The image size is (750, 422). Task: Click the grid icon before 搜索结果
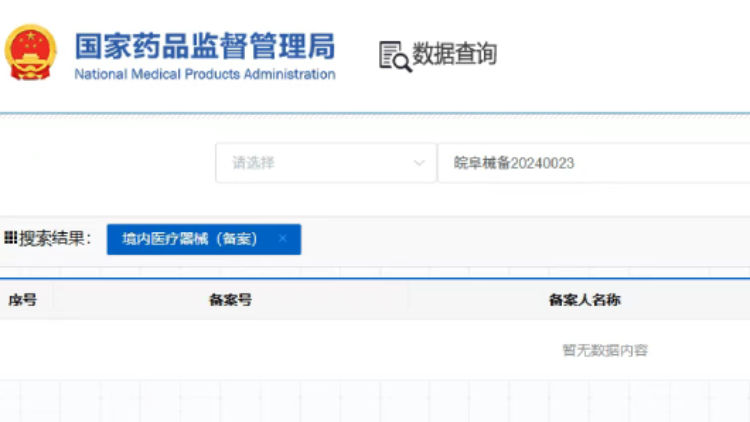[10, 238]
